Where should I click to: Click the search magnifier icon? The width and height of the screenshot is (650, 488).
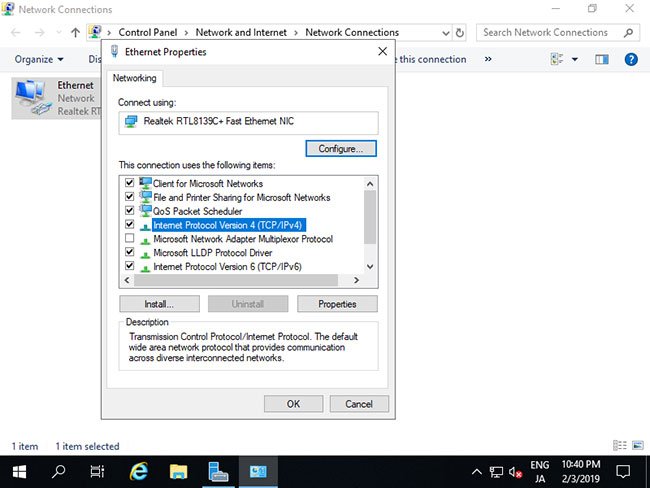click(x=628, y=32)
